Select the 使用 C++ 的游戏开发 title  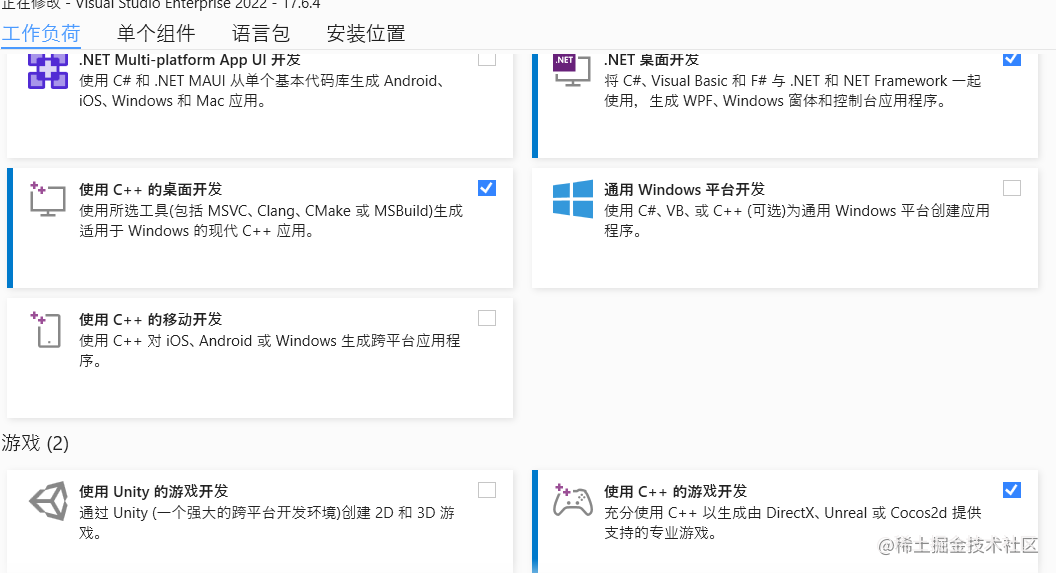(x=675, y=492)
